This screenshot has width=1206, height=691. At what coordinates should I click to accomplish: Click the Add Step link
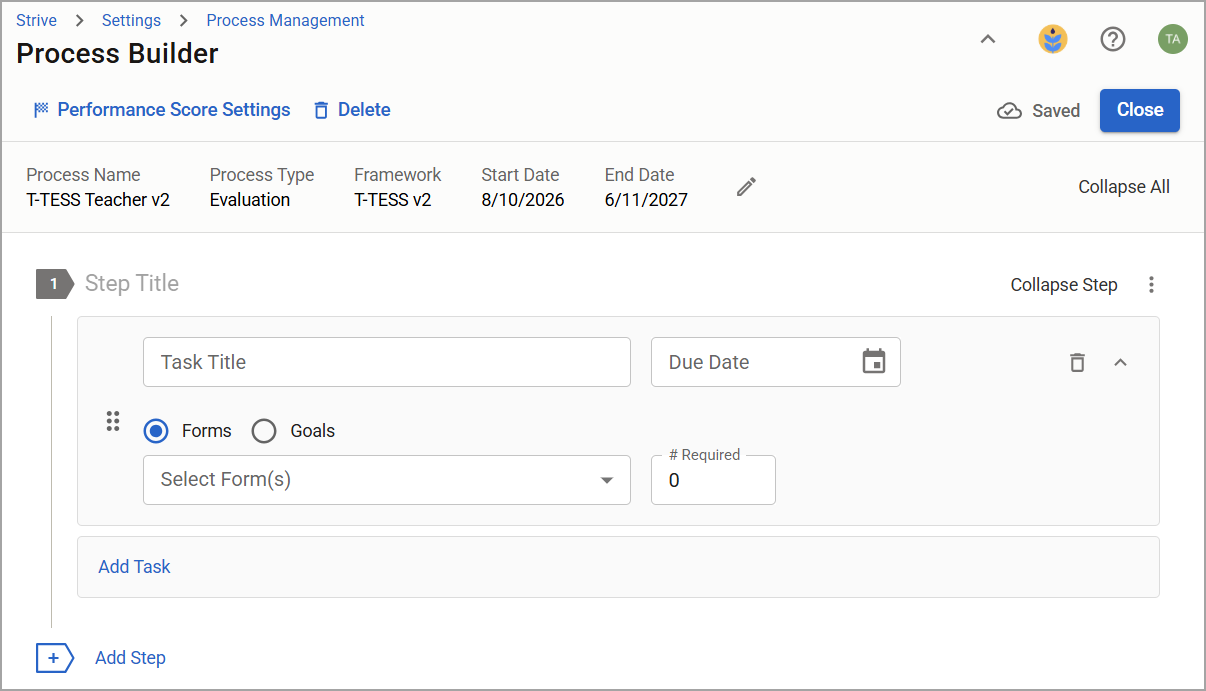(130, 658)
